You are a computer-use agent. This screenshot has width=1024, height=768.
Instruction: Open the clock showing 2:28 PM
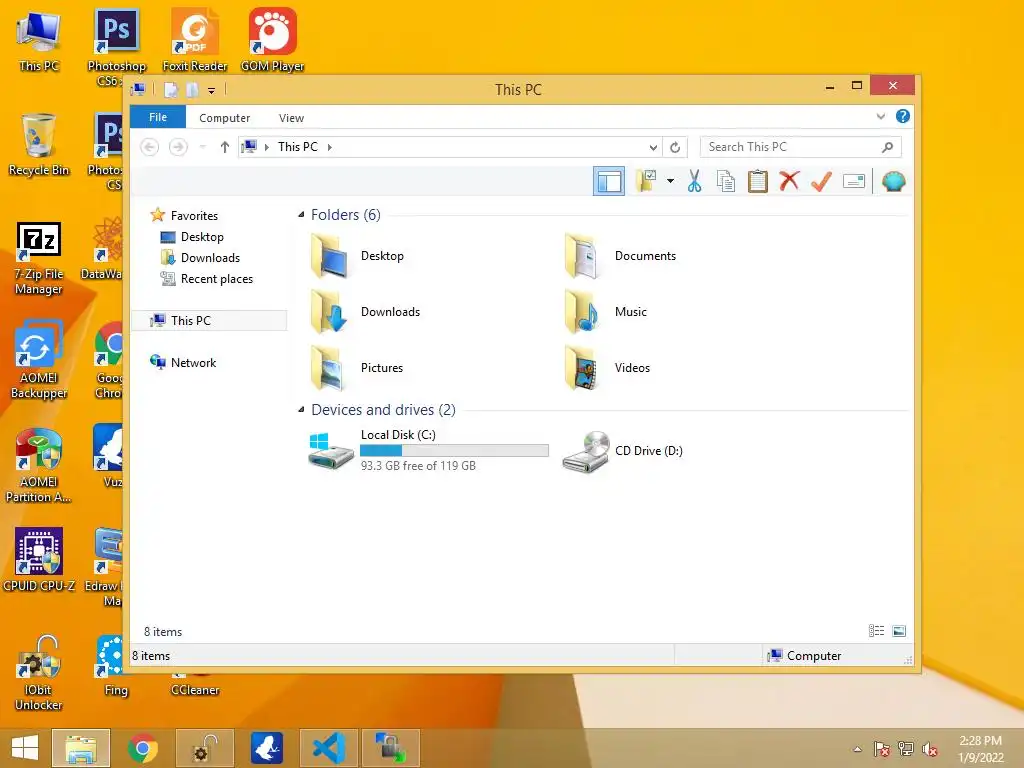click(x=980, y=749)
